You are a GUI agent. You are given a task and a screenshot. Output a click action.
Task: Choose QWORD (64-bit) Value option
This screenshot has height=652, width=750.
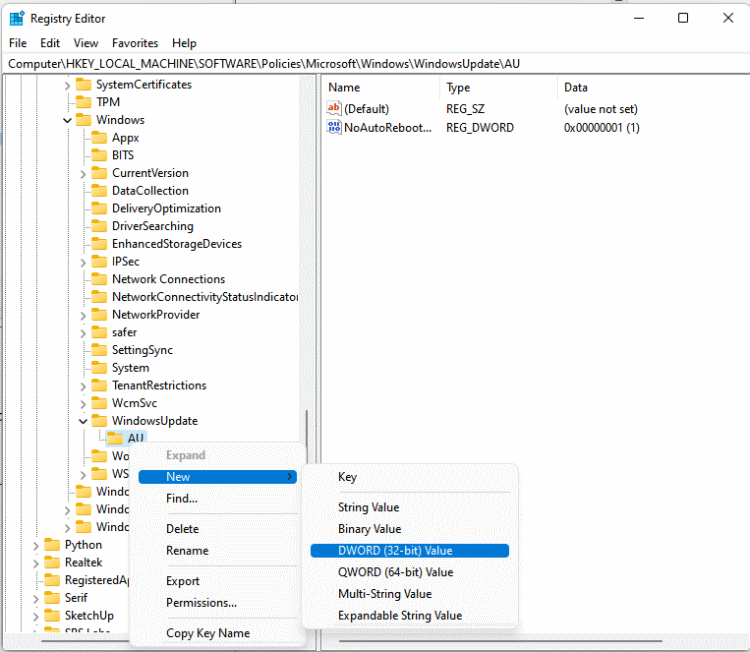[x=409, y=572]
